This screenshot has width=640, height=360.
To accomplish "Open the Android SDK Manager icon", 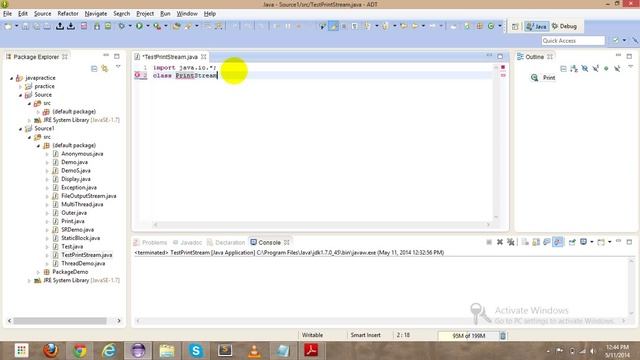I will 97,26.
